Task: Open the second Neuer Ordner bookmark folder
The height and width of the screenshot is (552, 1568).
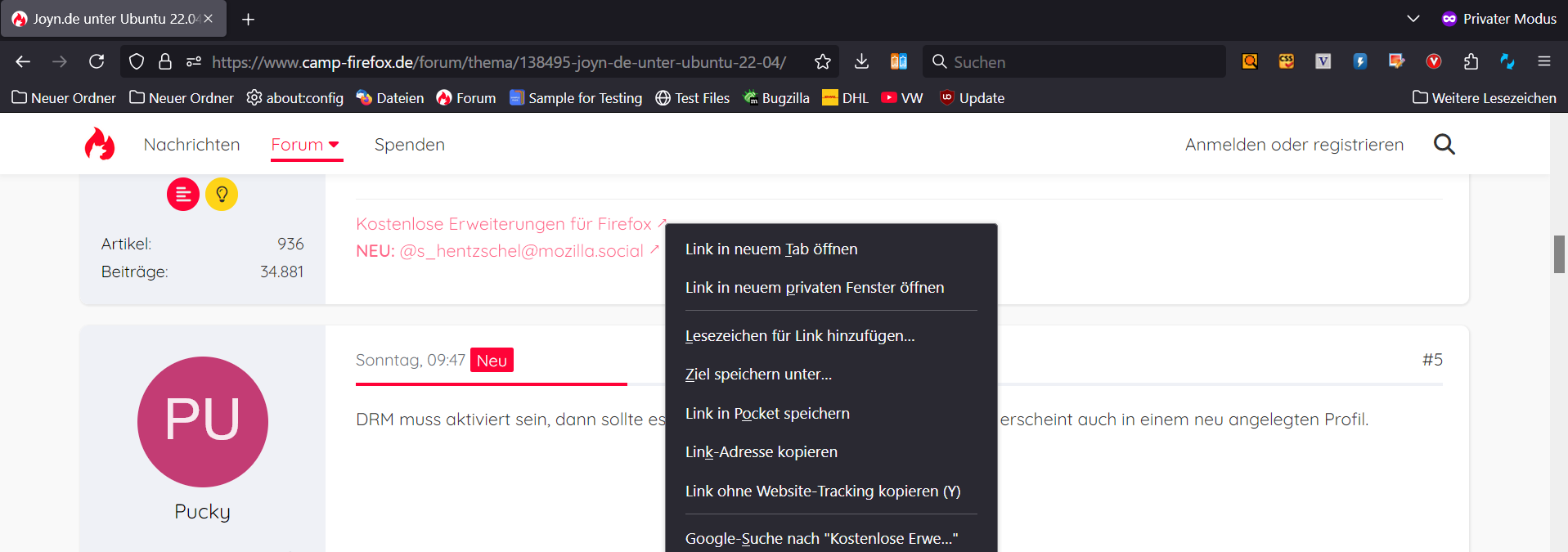Action: point(182,98)
